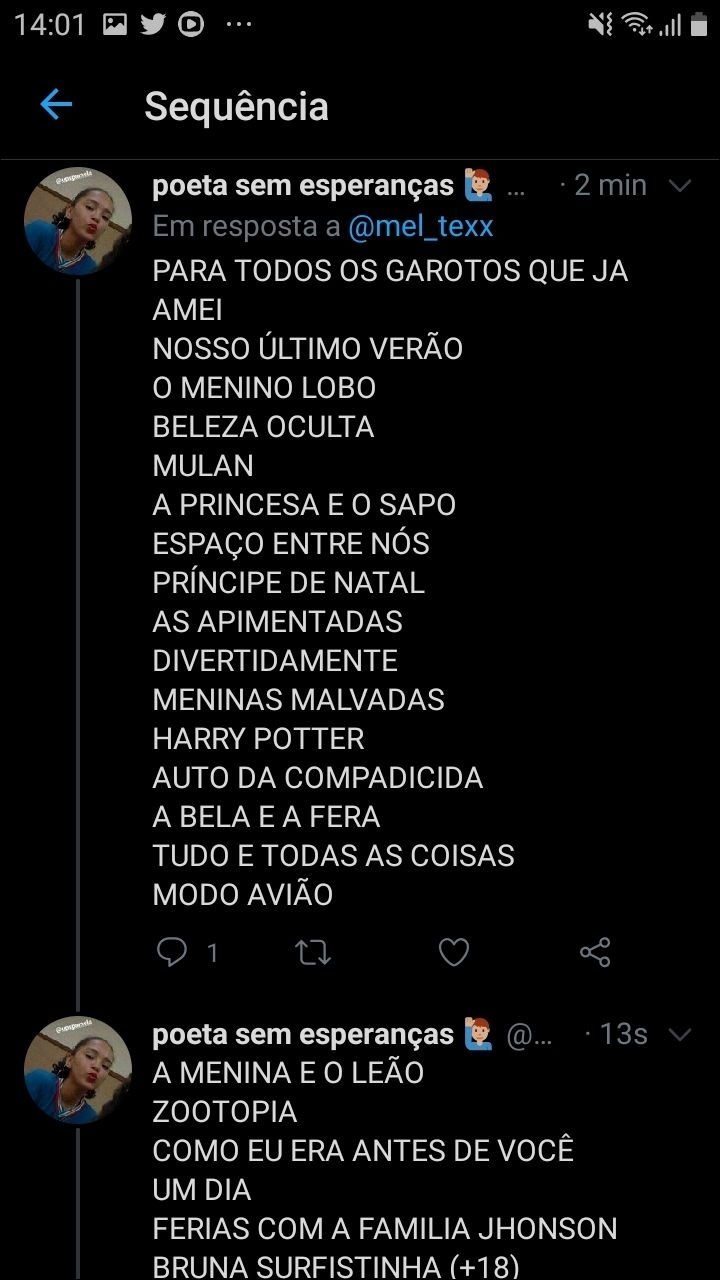The image size is (720, 1280).
Task: Open second tweet author's profile picture
Action: [78, 1070]
